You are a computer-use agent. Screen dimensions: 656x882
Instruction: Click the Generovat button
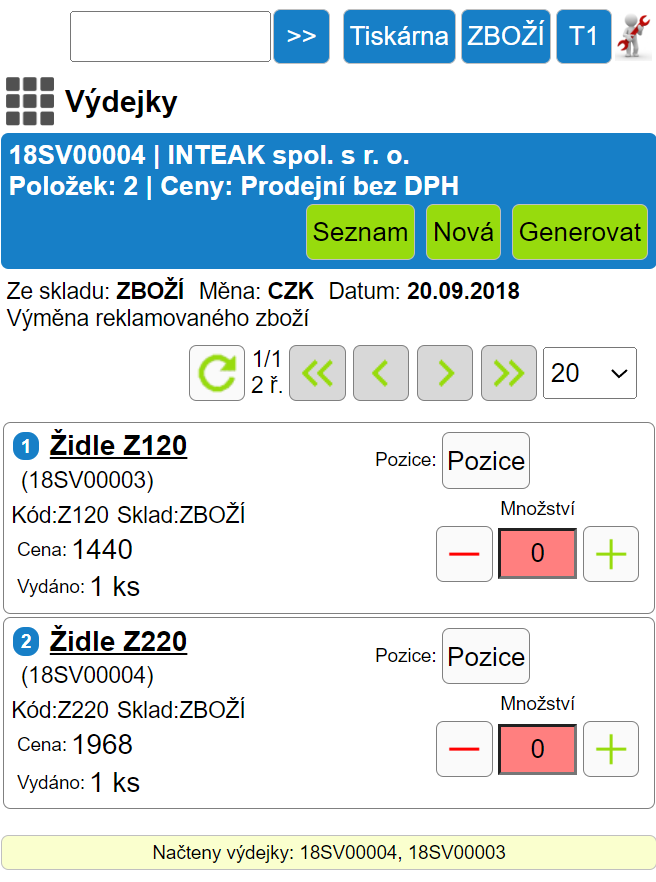click(580, 232)
